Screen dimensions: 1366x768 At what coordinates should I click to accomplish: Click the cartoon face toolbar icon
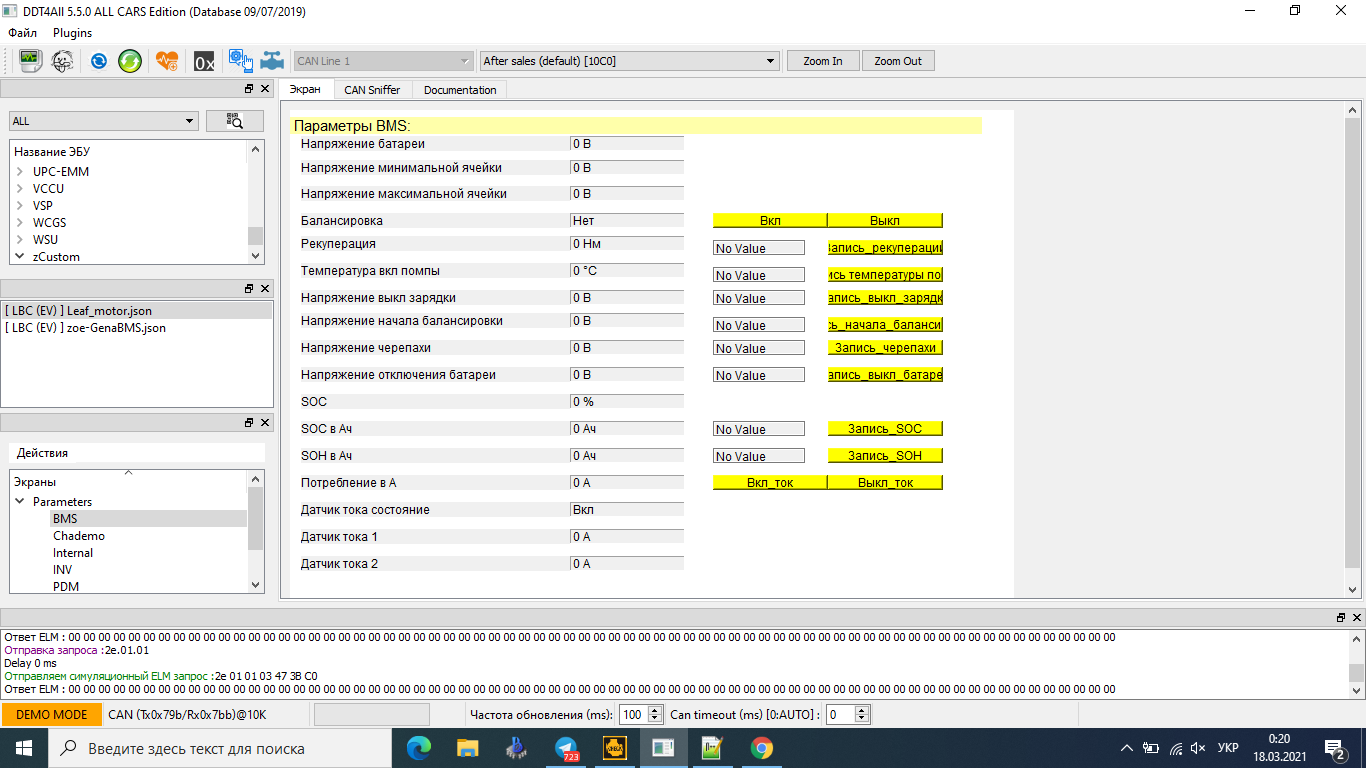62,61
